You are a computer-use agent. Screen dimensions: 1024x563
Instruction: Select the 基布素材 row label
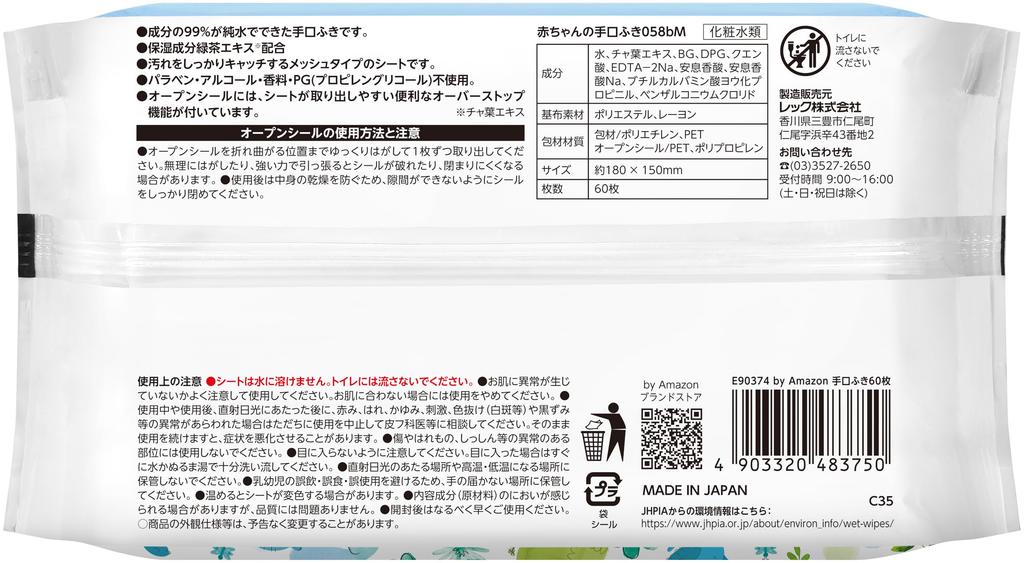(562, 114)
